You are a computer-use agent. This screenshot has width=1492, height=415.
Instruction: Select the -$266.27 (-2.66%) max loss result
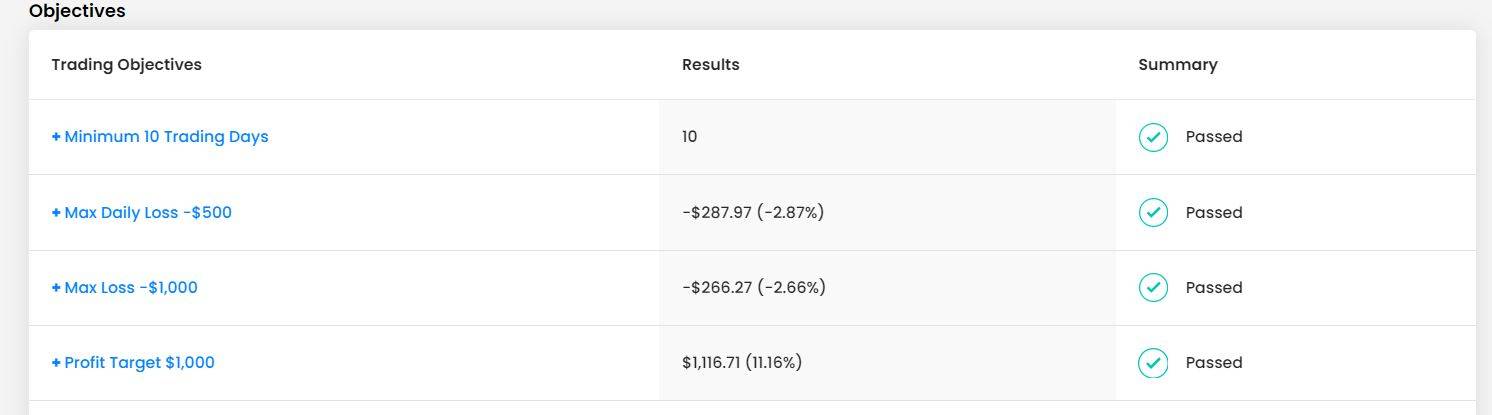(x=754, y=288)
